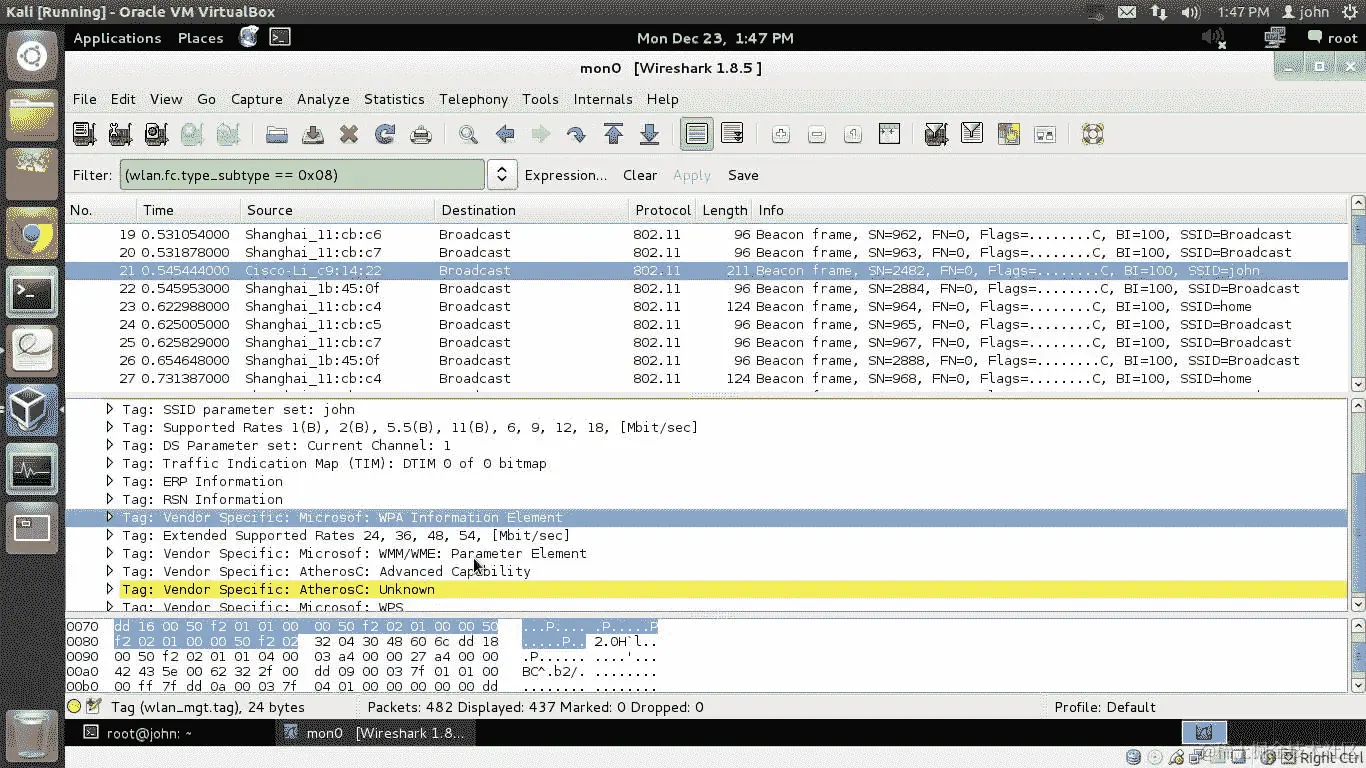1366x768 pixels.
Task: Click the packet list vertical scrollbar
Action: pyautogui.click(x=1357, y=295)
